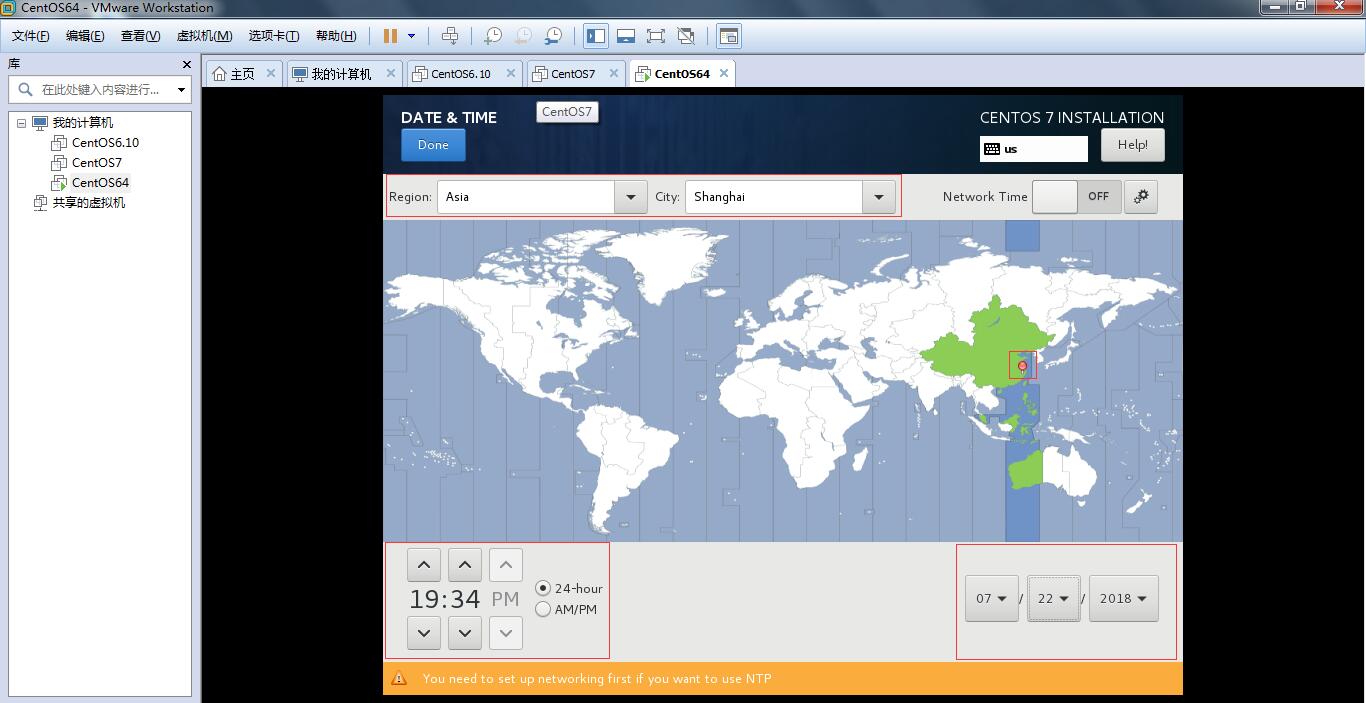Open the day dropdown showing 22

(x=1054, y=598)
